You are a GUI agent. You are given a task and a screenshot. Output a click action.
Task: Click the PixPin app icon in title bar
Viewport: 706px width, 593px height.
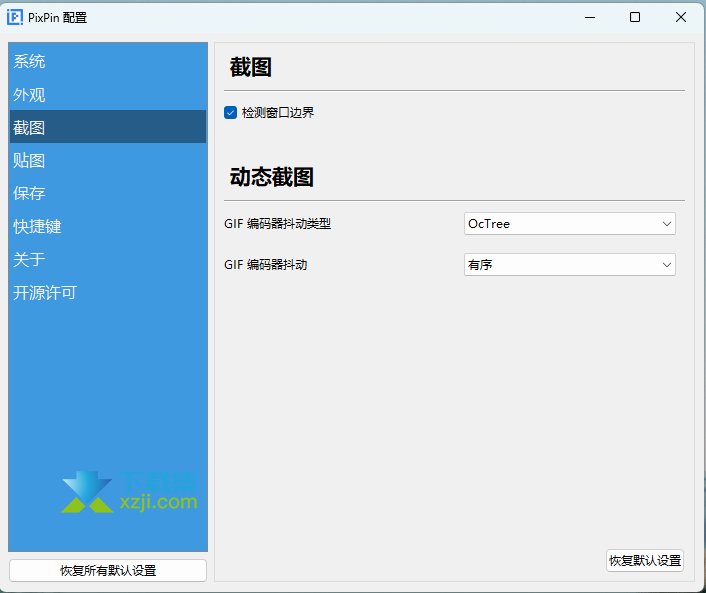coord(15,18)
